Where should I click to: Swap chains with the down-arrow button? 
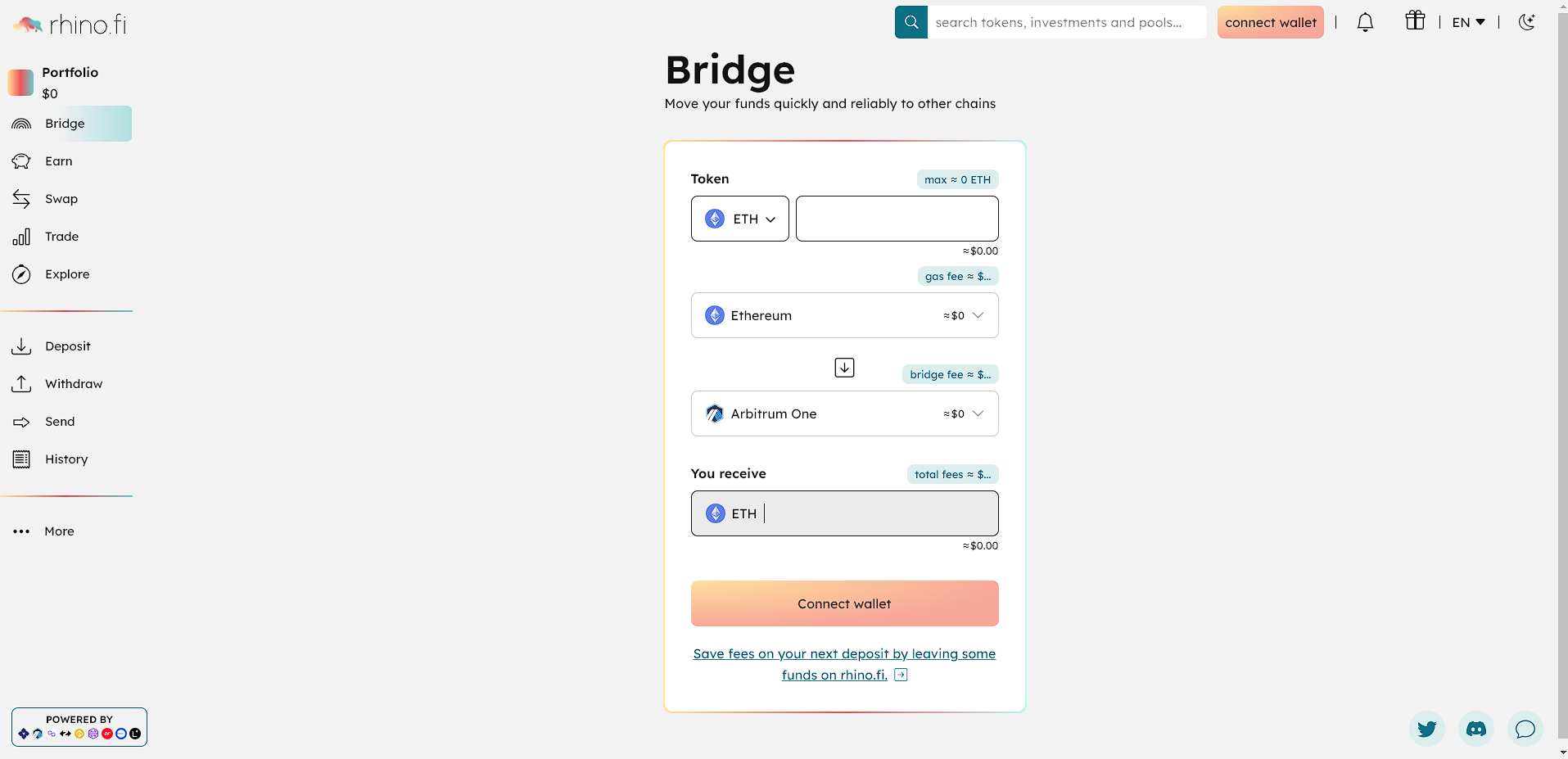pyautogui.click(x=844, y=368)
